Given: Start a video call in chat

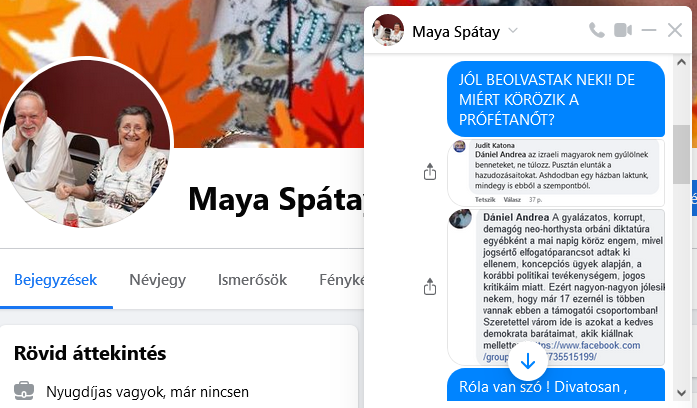Looking at the screenshot, I should 623,30.
